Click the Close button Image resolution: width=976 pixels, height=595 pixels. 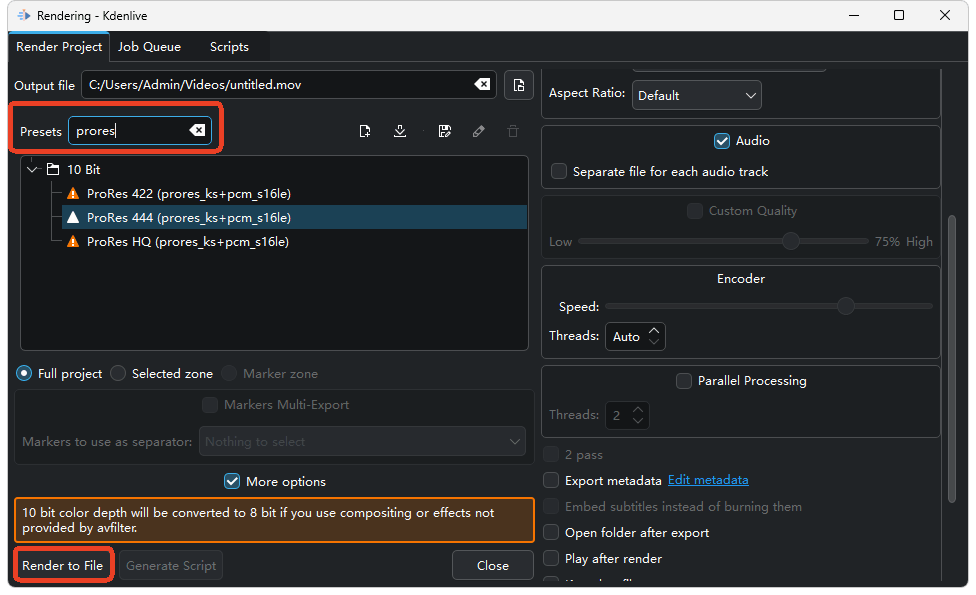click(492, 565)
